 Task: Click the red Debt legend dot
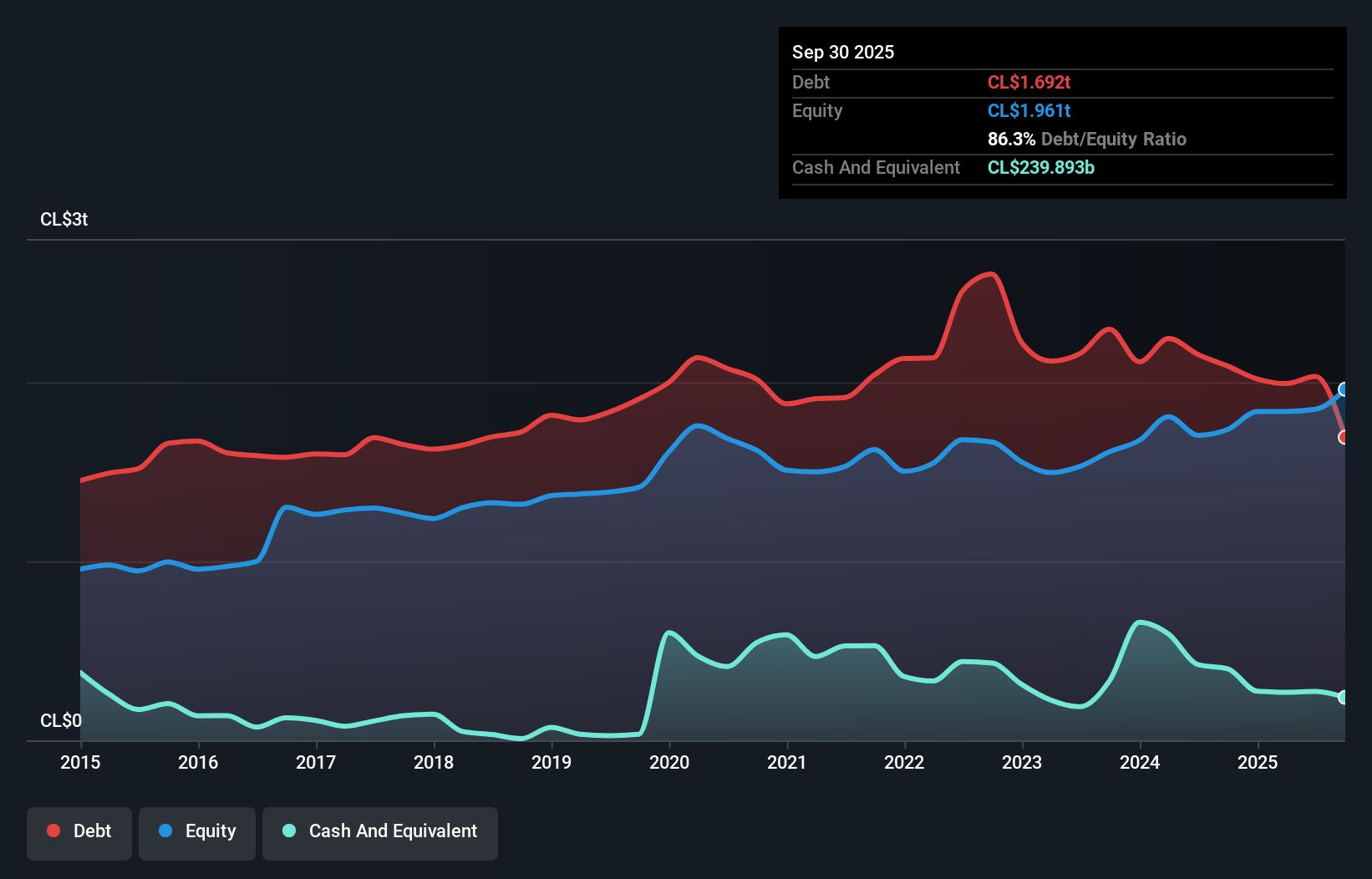point(52,831)
